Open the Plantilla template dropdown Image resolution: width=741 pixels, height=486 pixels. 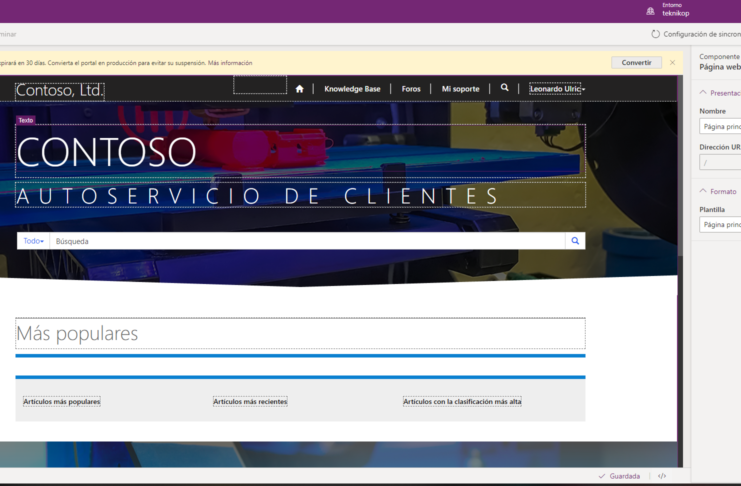(x=720, y=225)
